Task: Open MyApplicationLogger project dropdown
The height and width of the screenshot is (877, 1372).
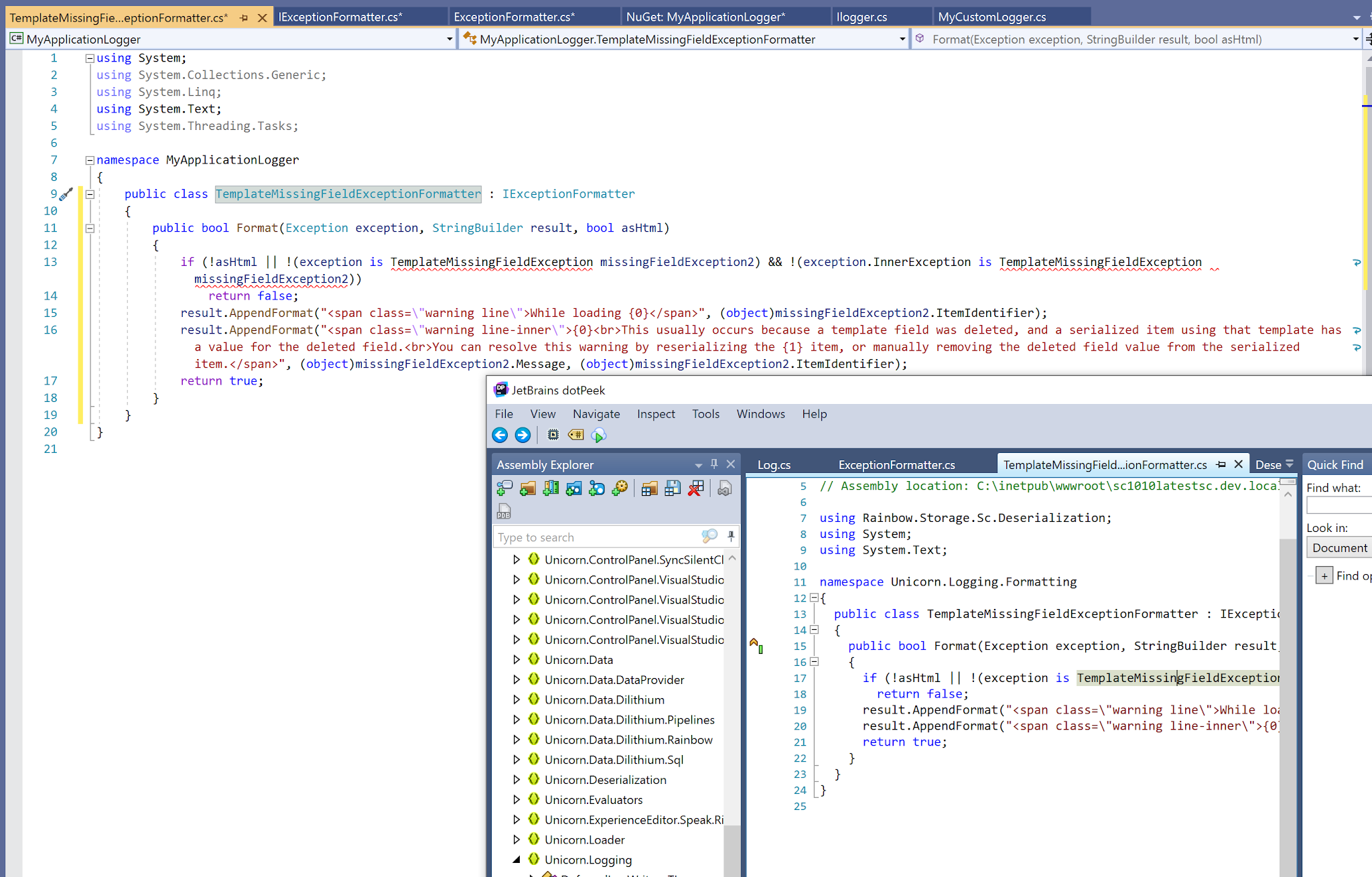Action: (449, 40)
